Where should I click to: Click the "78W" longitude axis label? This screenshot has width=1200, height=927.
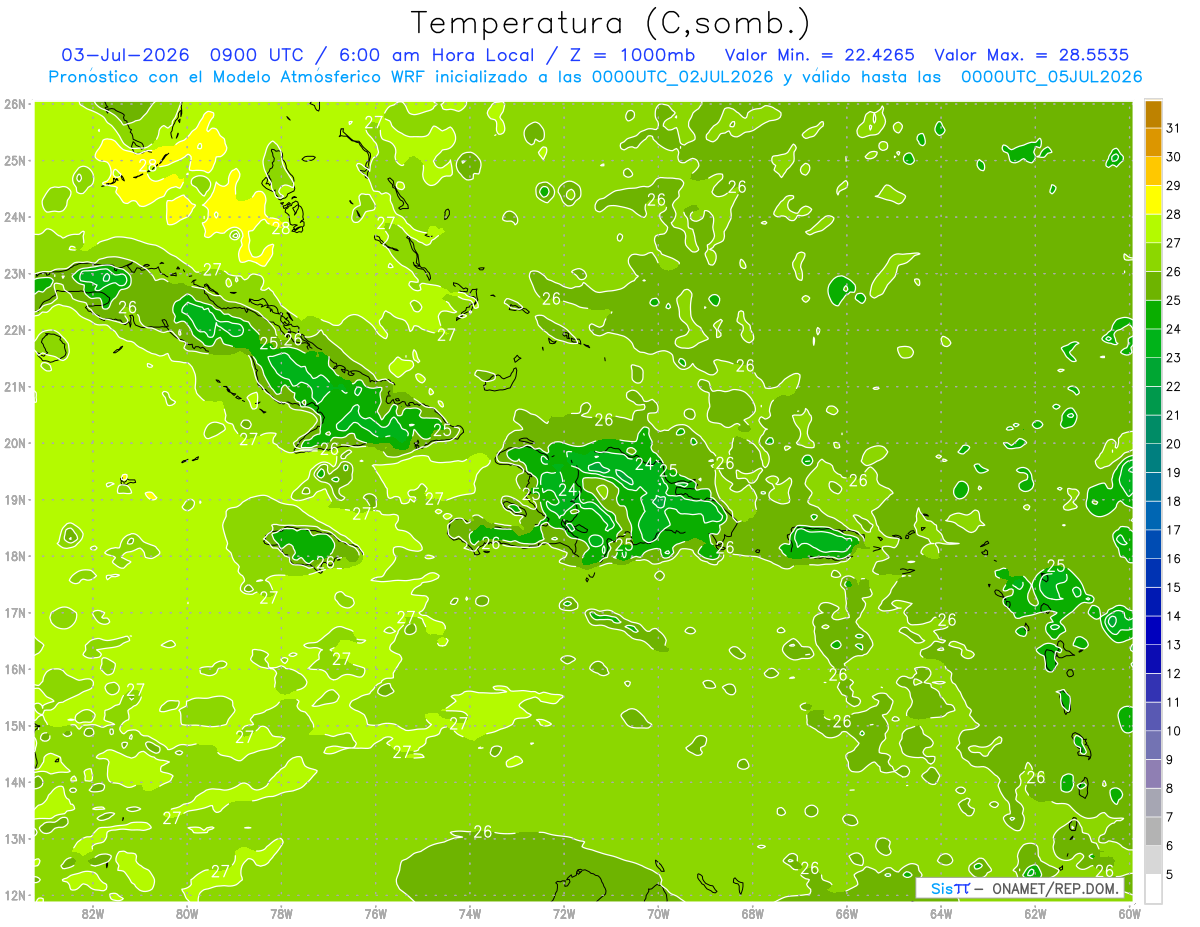click(x=281, y=913)
